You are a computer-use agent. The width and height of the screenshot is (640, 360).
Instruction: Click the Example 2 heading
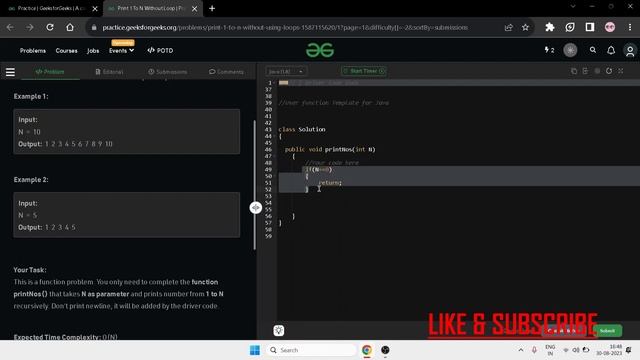coord(31,180)
